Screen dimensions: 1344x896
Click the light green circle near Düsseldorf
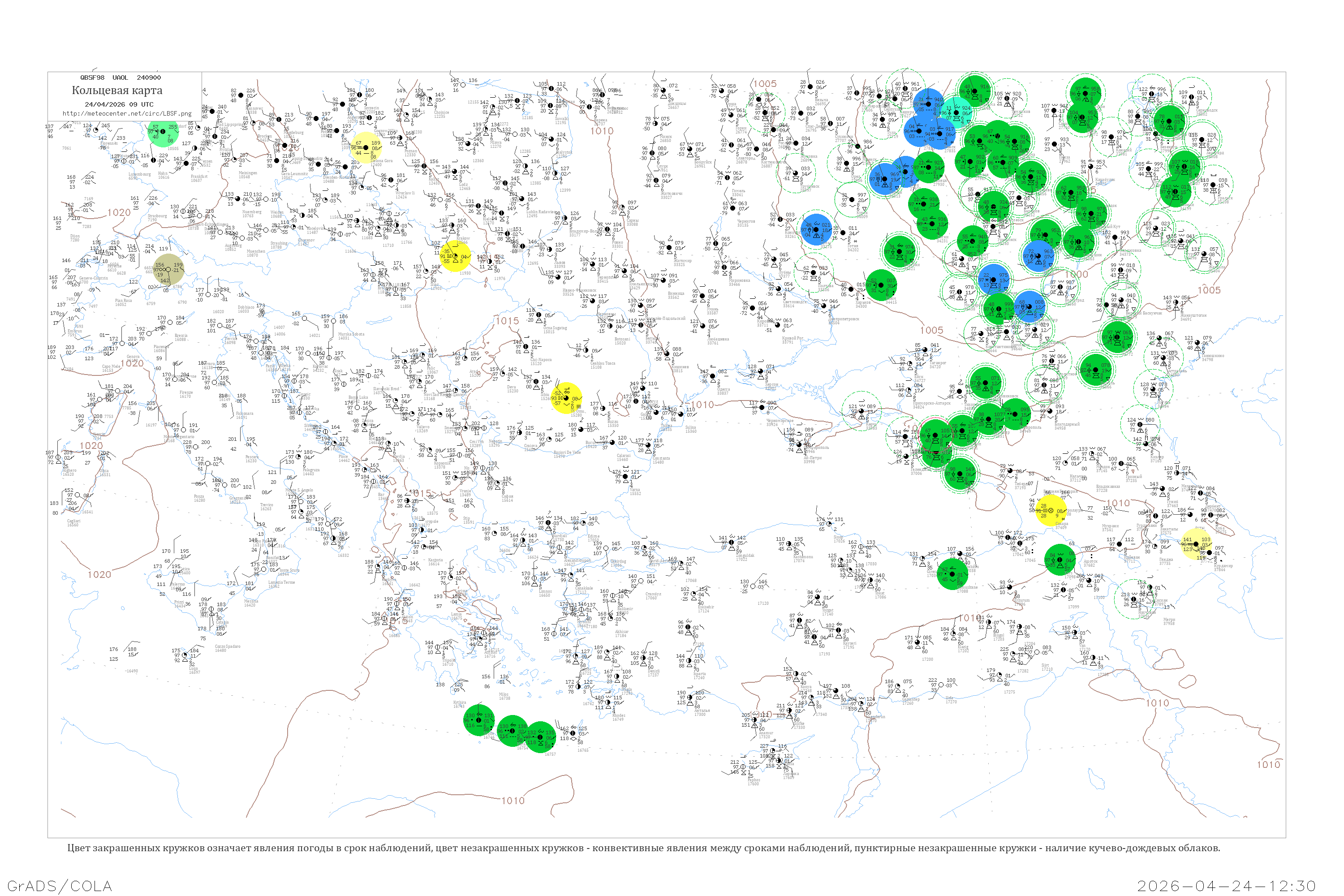point(162,133)
